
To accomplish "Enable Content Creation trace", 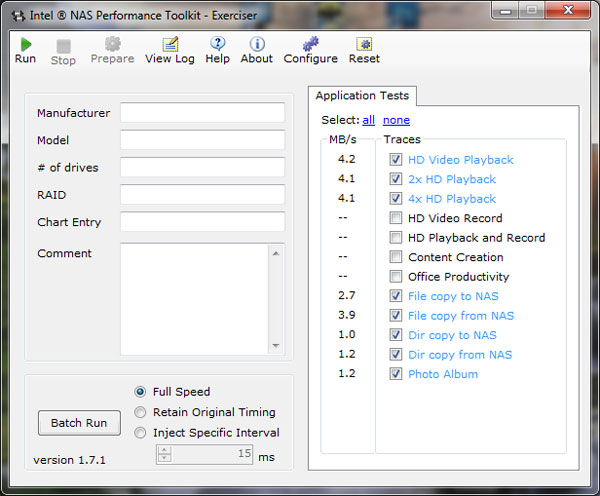I will click(x=396, y=257).
